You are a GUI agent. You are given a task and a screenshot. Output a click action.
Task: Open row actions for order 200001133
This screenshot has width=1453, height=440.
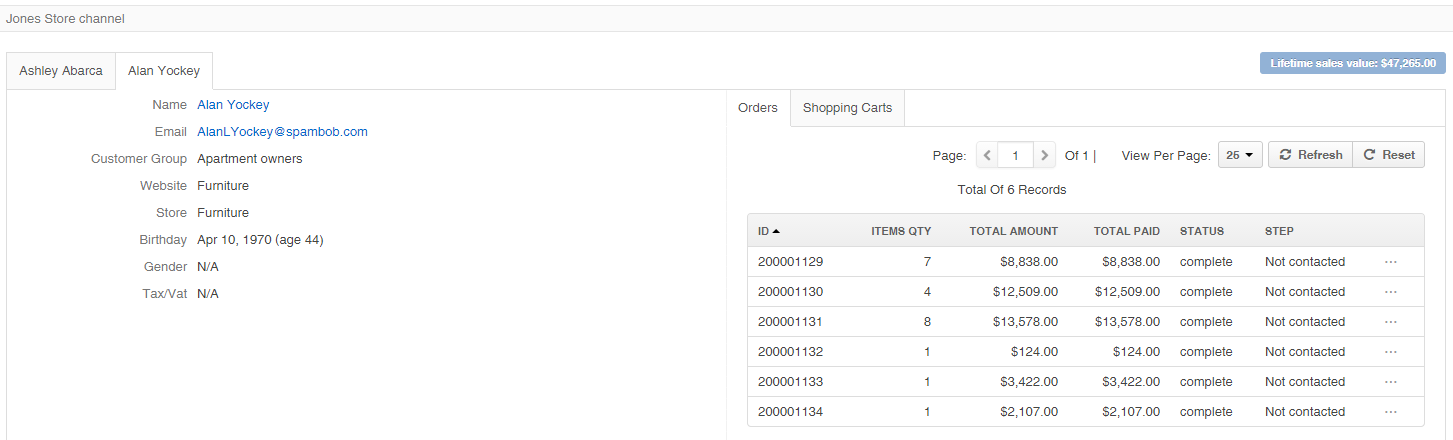coord(1390,382)
